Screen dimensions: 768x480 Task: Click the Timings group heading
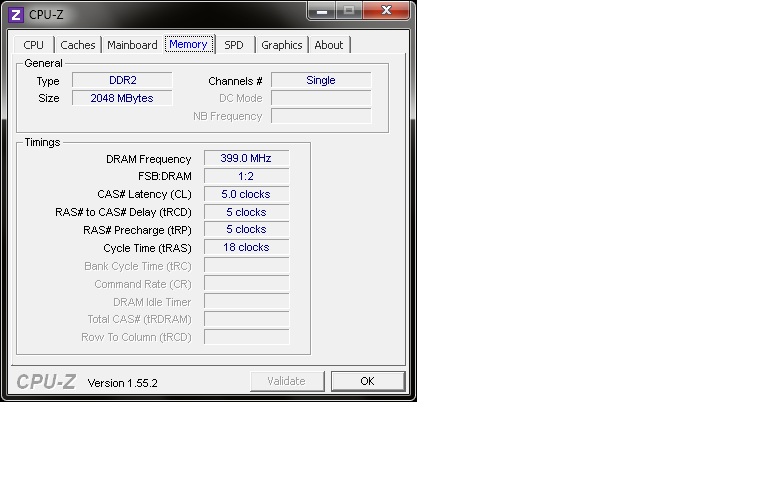pyautogui.click(x=42, y=143)
